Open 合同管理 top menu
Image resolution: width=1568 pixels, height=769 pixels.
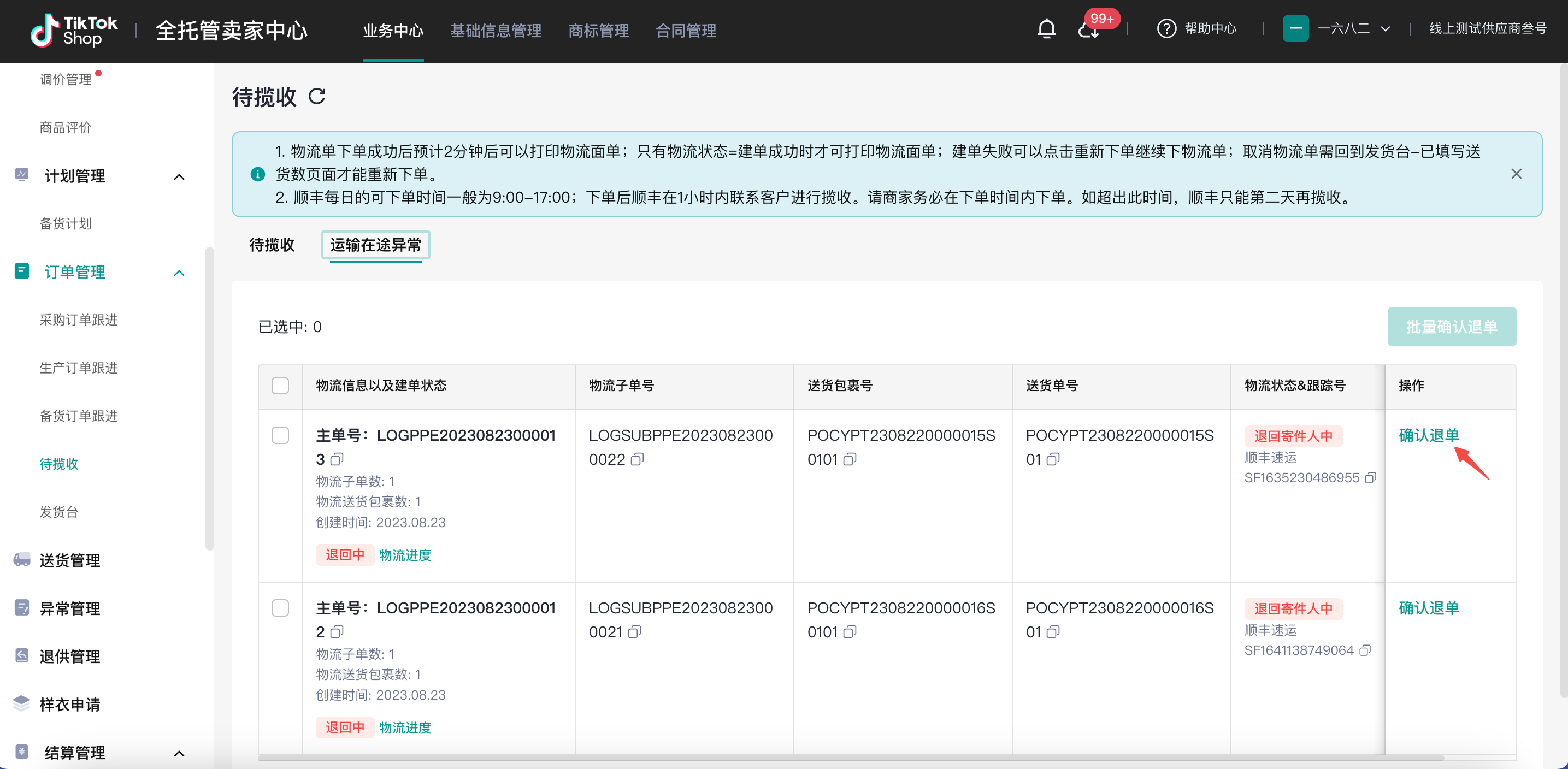686,31
